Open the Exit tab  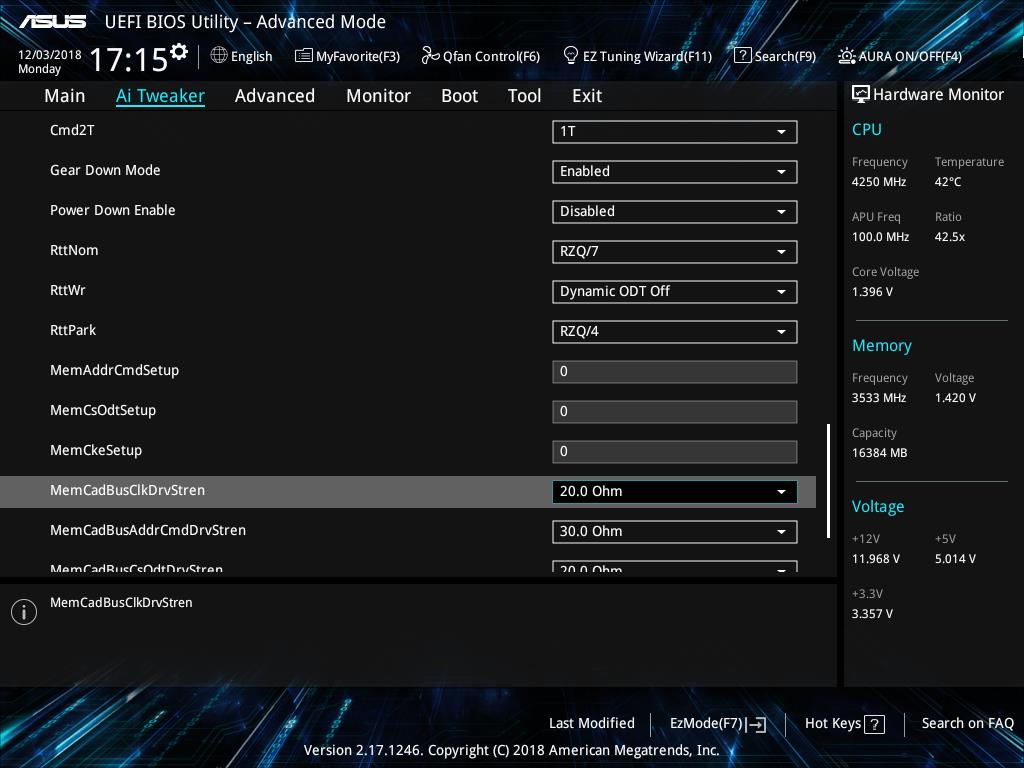point(586,96)
